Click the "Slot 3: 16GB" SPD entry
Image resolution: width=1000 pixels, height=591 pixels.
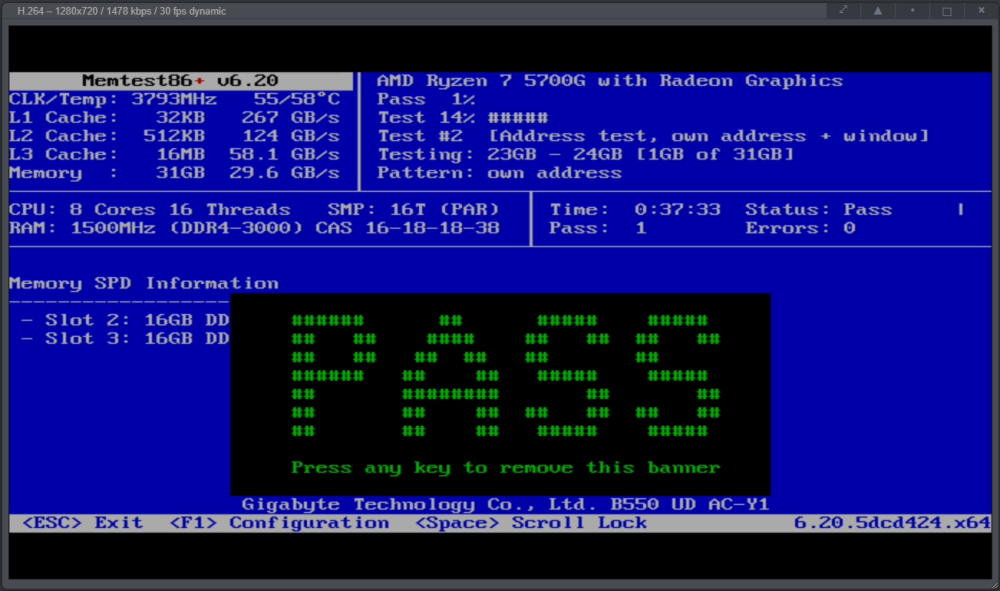tap(124, 339)
